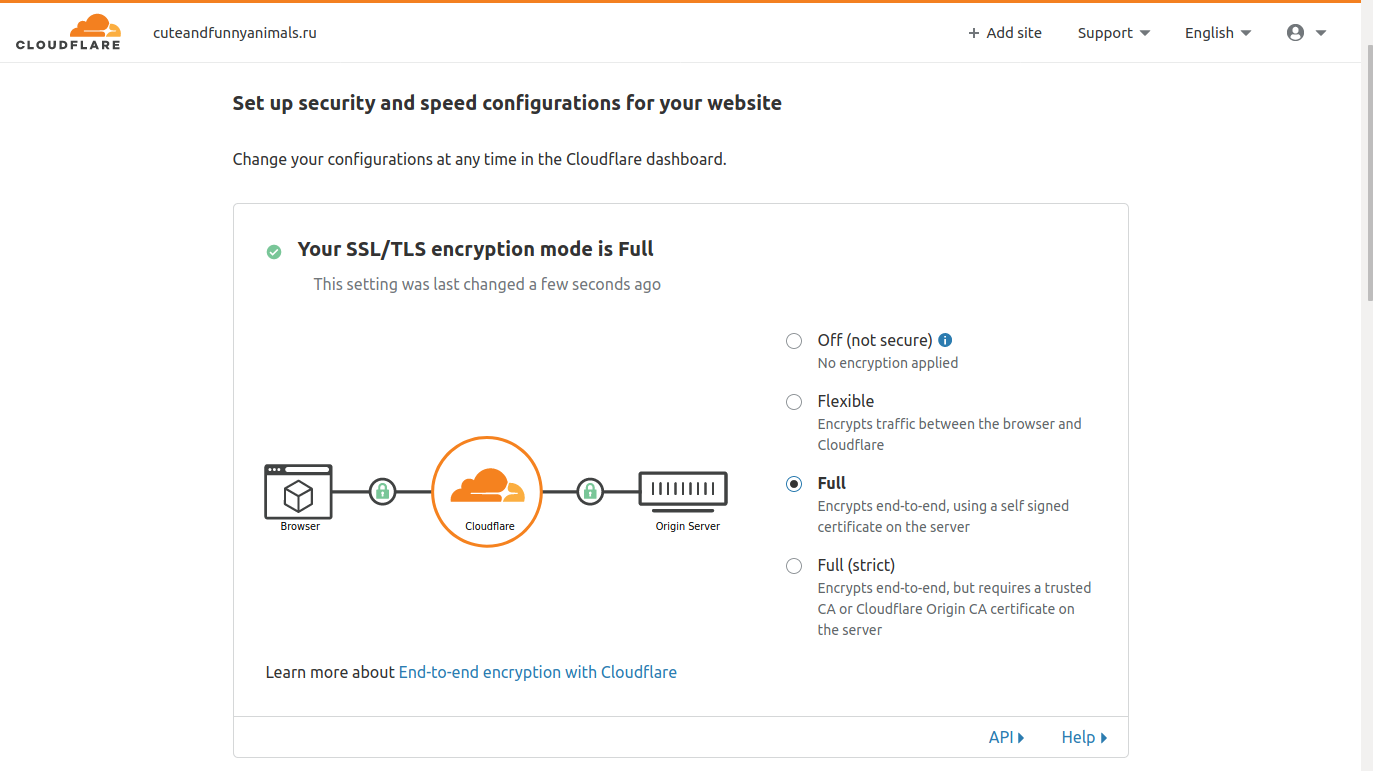Select the Off (not secure) radio option
This screenshot has width=1373, height=771.
(794, 341)
